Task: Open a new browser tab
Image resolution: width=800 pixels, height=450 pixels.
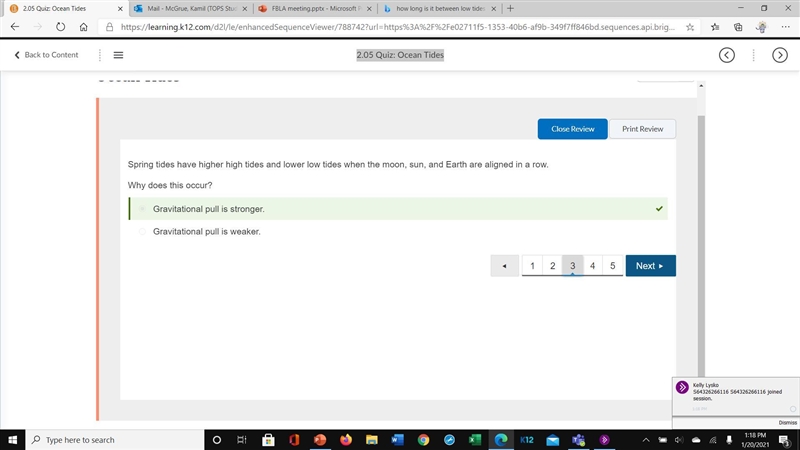Action: (x=510, y=8)
